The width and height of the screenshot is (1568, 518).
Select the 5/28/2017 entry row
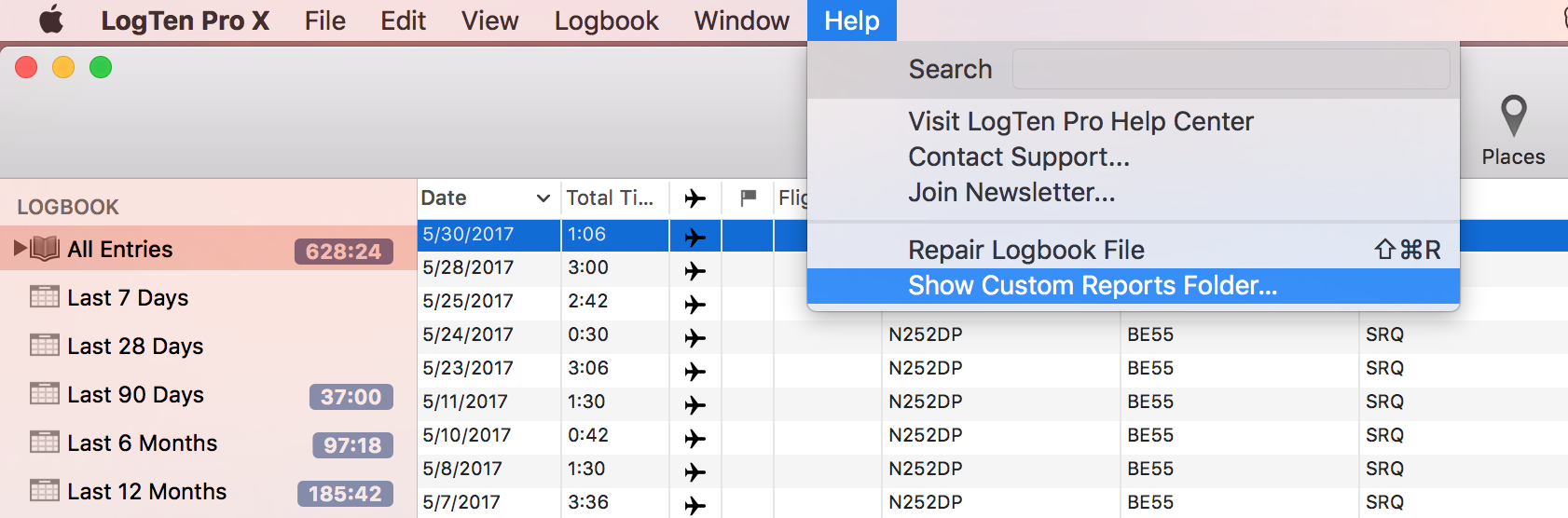coord(993,268)
